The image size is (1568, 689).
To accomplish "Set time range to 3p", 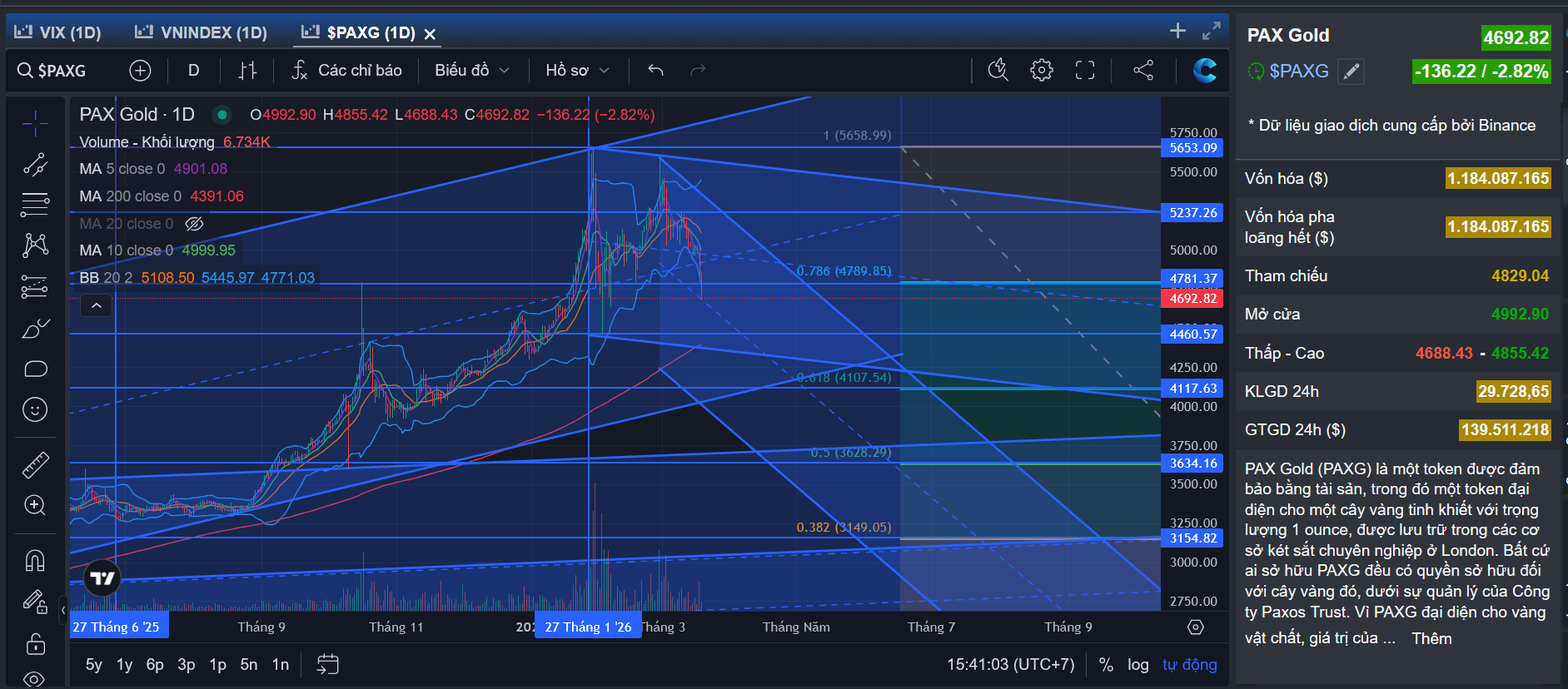I will pyautogui.click(x=187, y=665).
